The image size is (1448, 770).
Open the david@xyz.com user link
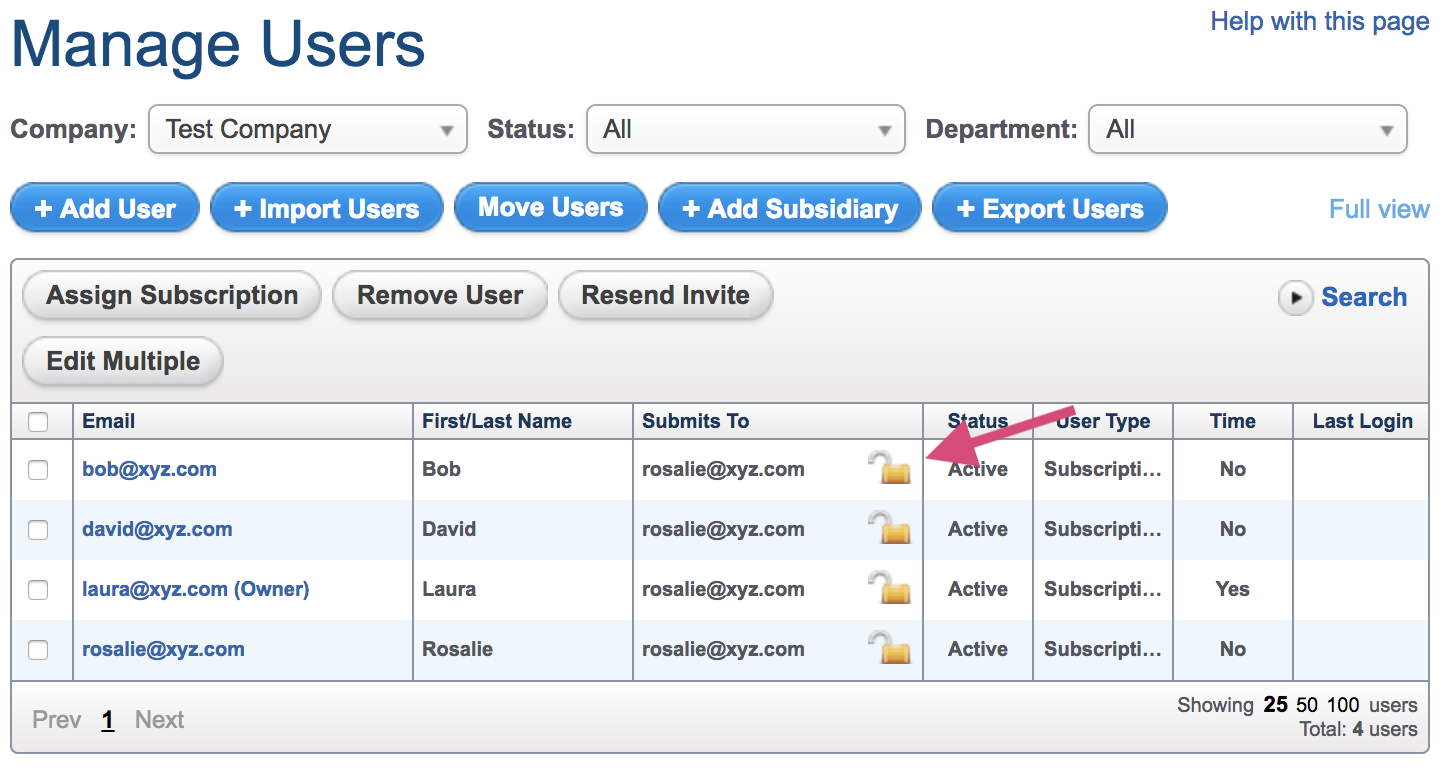(x=157, y=529)
